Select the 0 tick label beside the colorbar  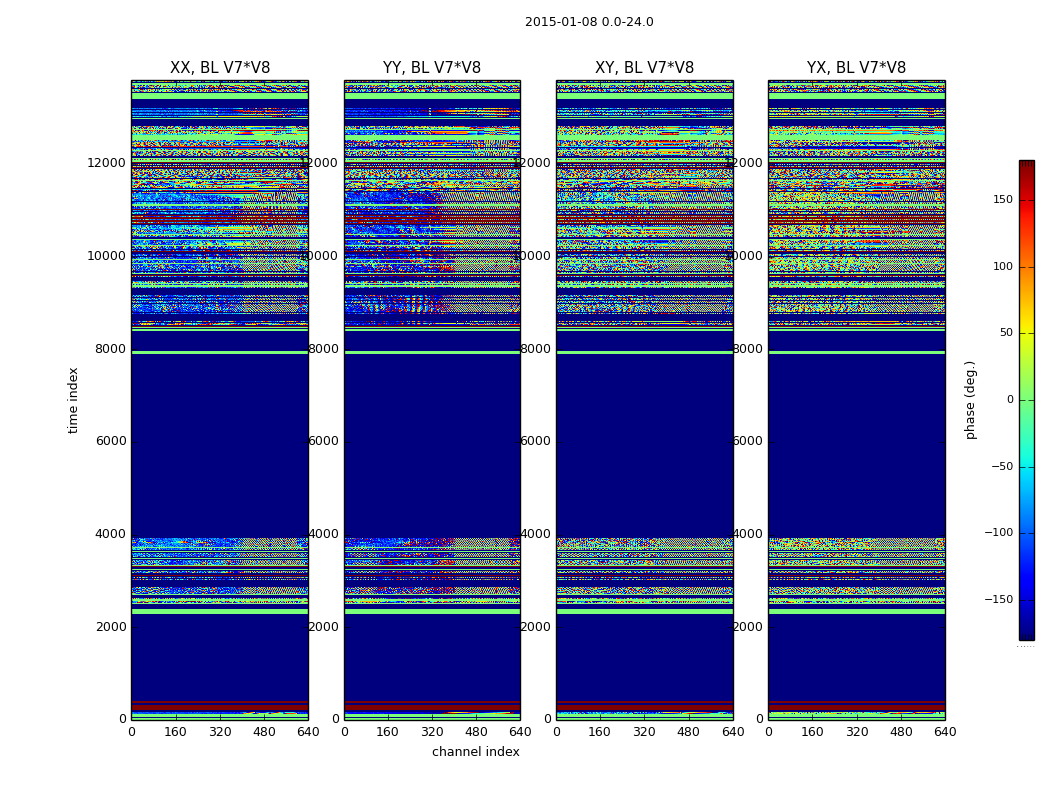[x=1009, y=400]
